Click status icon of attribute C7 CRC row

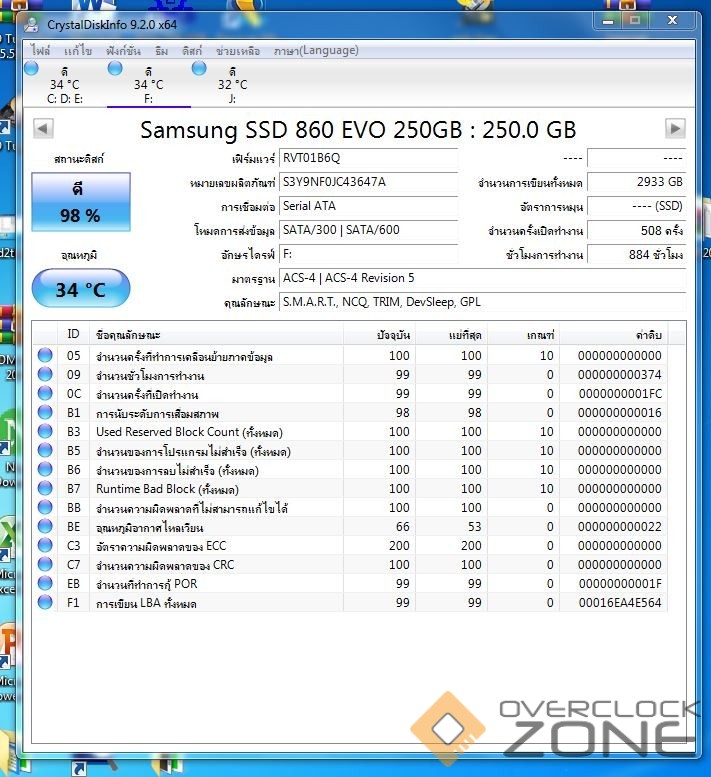coord(45,565)
